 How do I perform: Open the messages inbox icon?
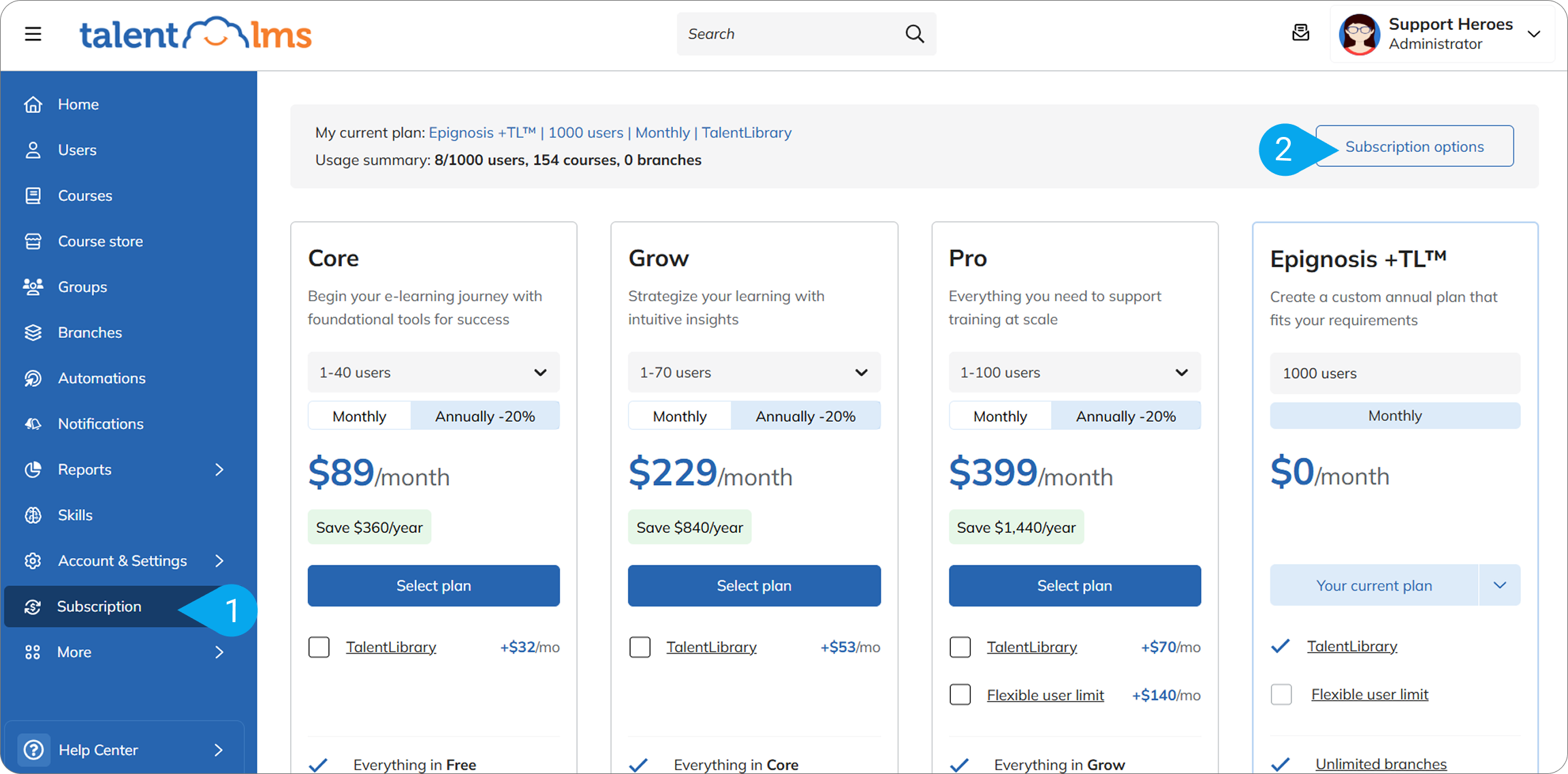click(x=1300, y=33)
